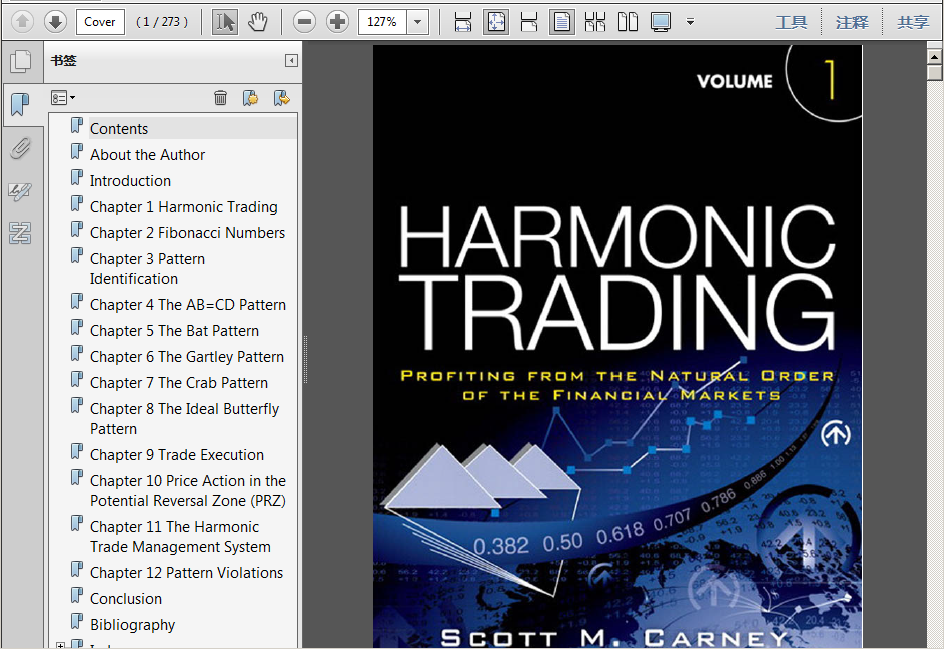944x650 pixels.
Task: Open the 共享 share pane
Action: (913, 22)
